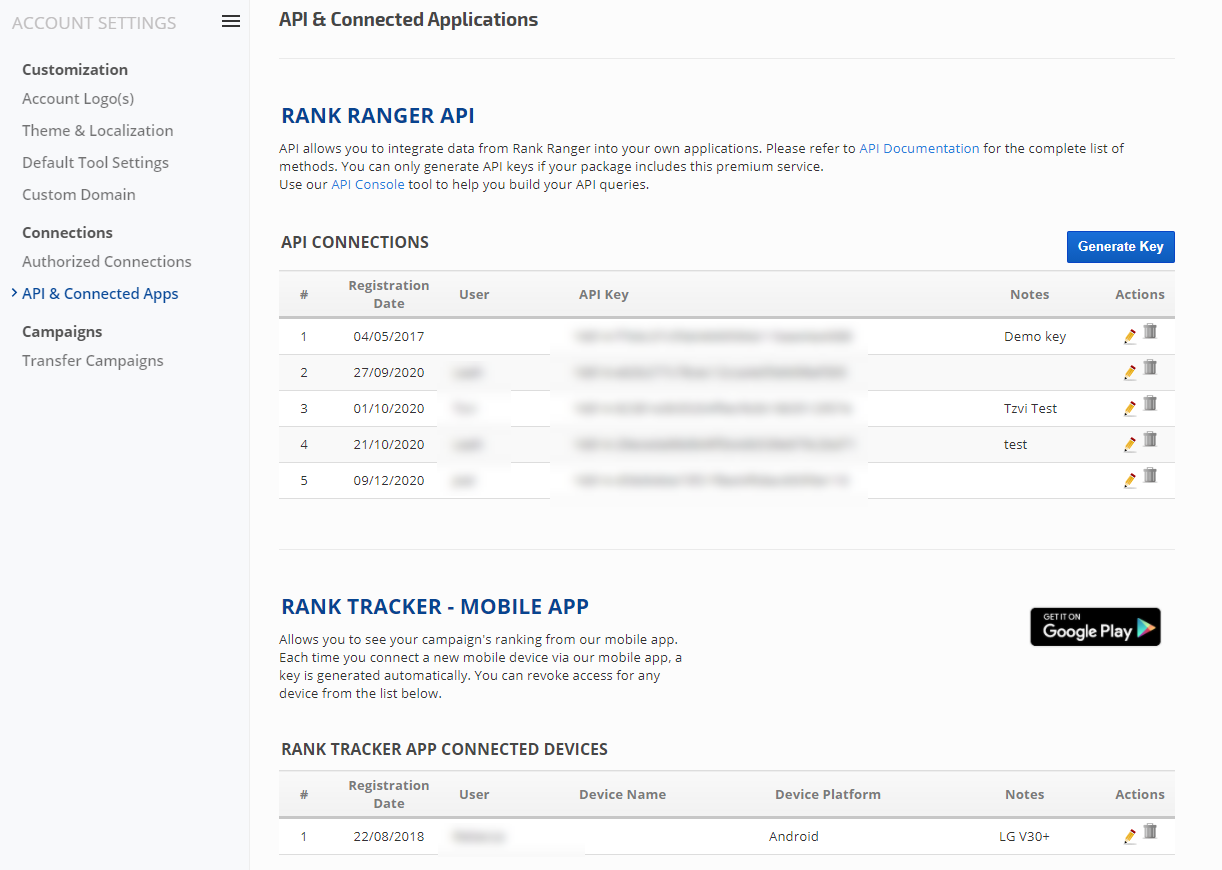Edit API key registered on 27/09/2020
This screenshot has width=1222, height=870.
click(1130, 372)
